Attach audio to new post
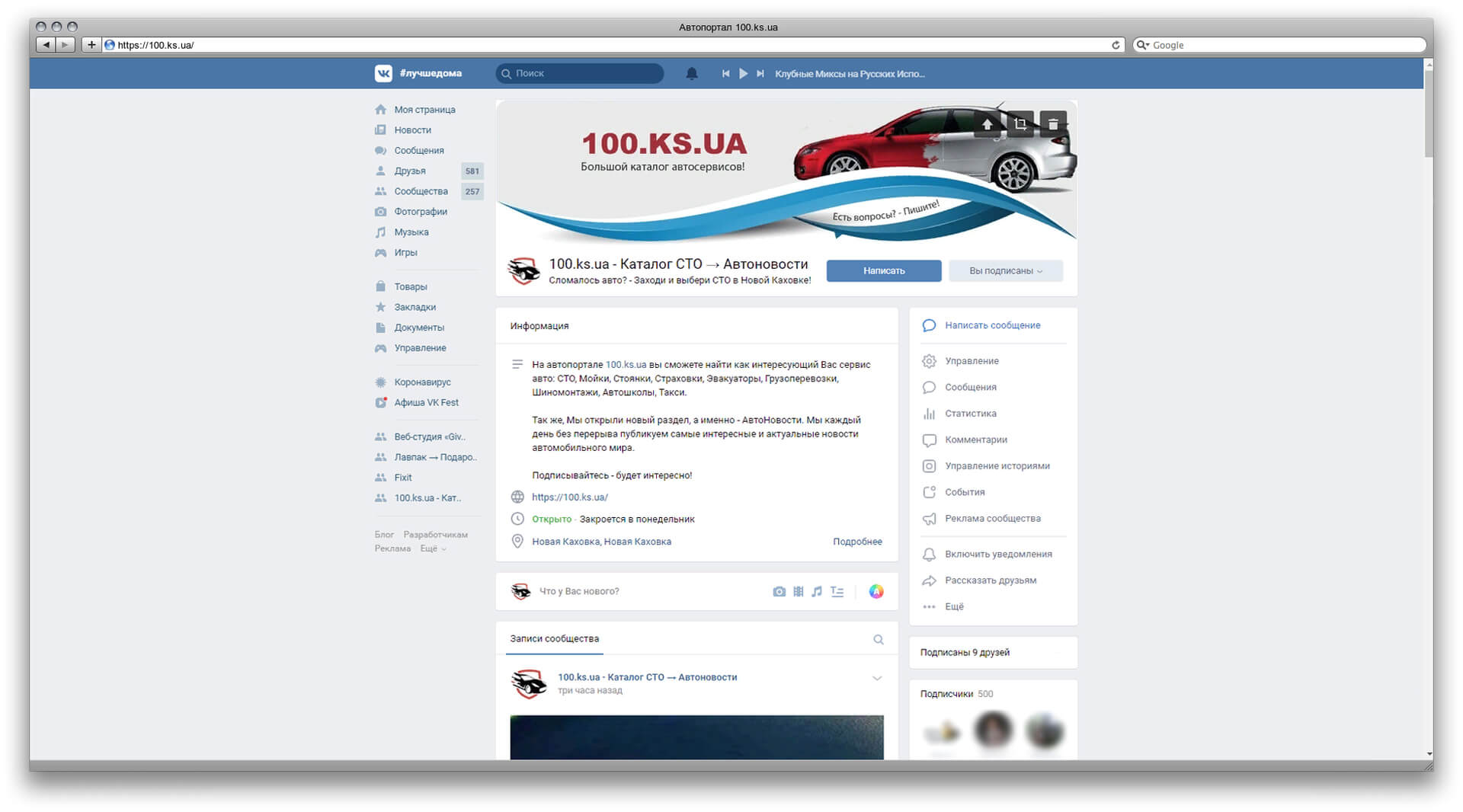 [817, 592]
